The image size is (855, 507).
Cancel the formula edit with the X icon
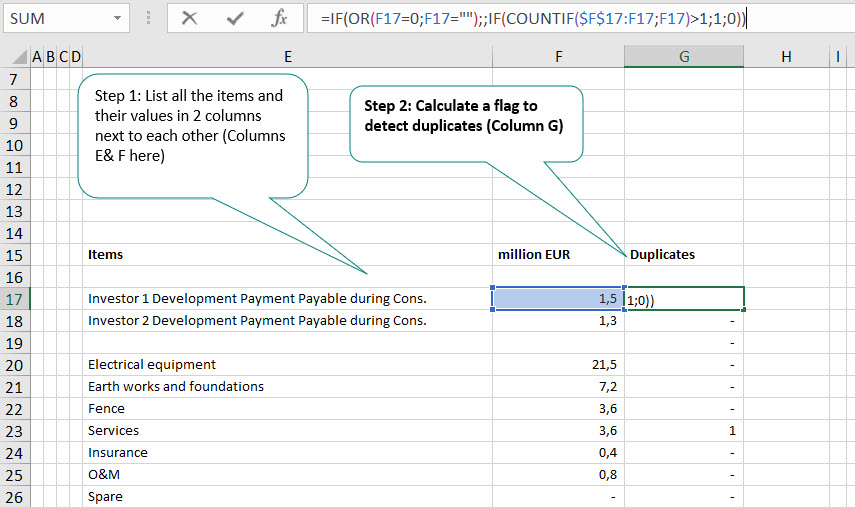[189, 19]
